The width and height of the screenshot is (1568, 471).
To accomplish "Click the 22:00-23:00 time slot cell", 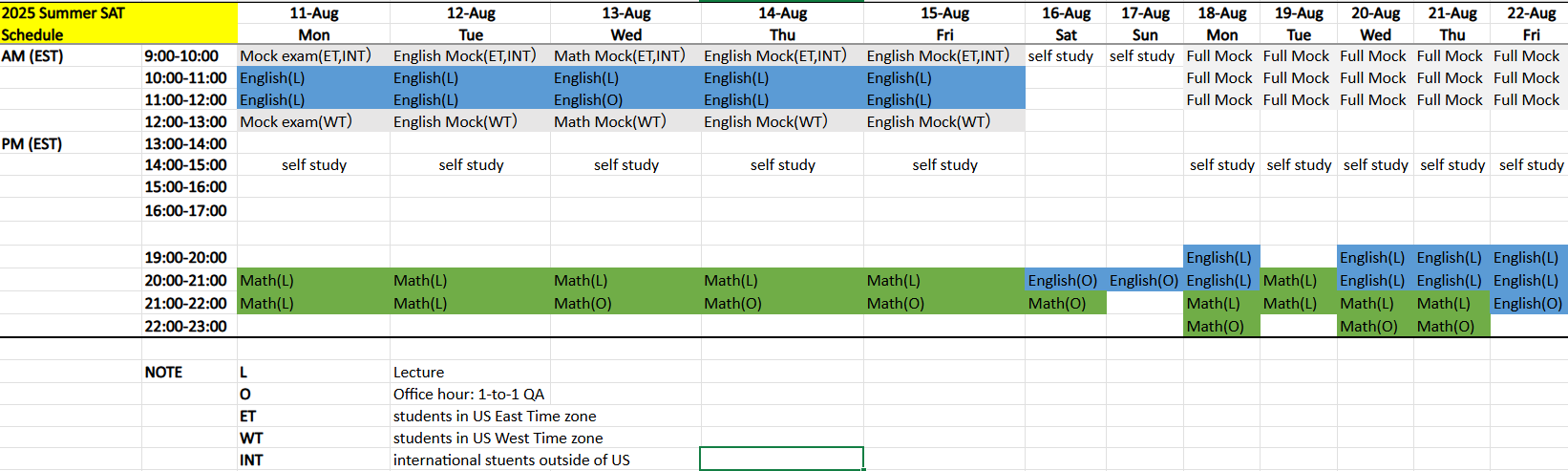I will pos(188,327).
